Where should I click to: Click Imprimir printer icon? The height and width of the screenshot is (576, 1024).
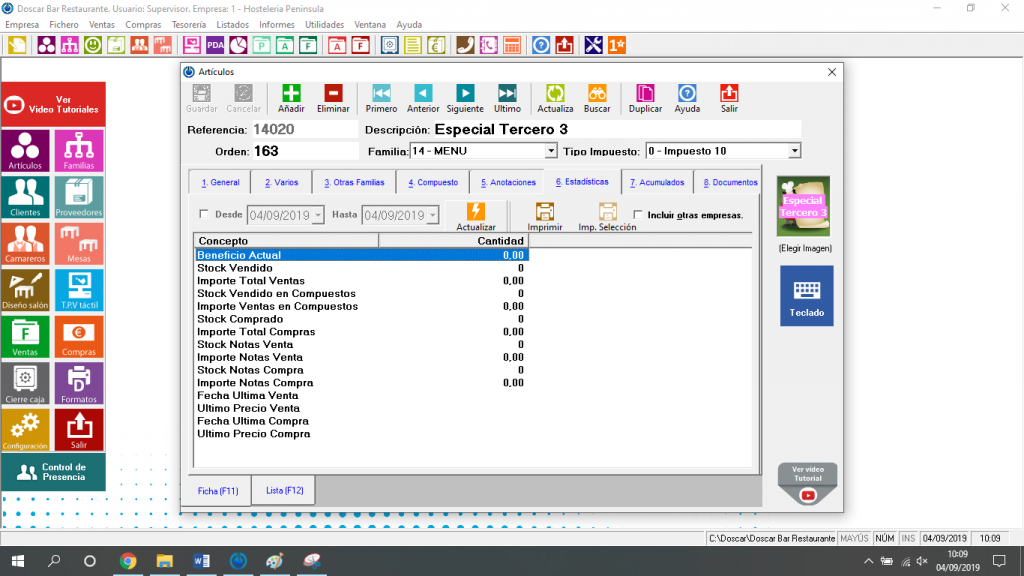(x=545, y=217)
